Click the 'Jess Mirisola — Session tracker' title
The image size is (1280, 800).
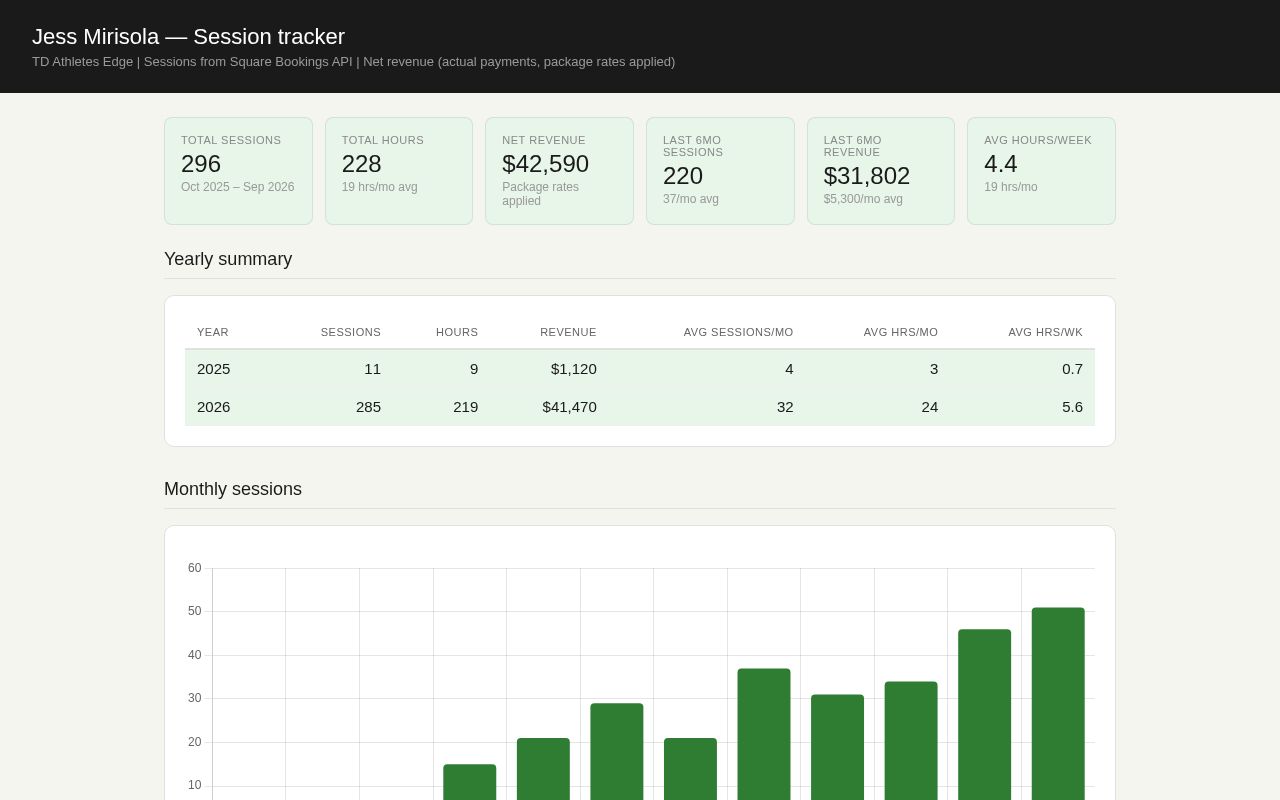188,37
